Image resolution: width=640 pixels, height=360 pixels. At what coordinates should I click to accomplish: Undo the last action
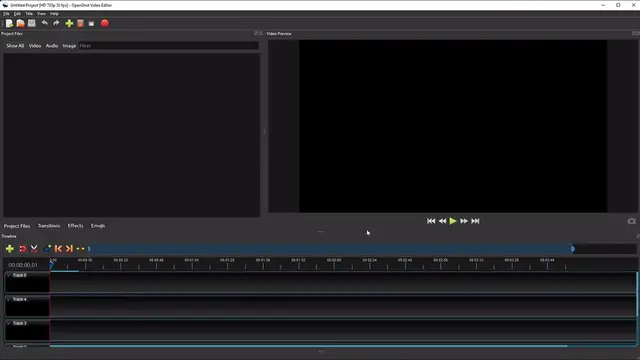point(44,23)
